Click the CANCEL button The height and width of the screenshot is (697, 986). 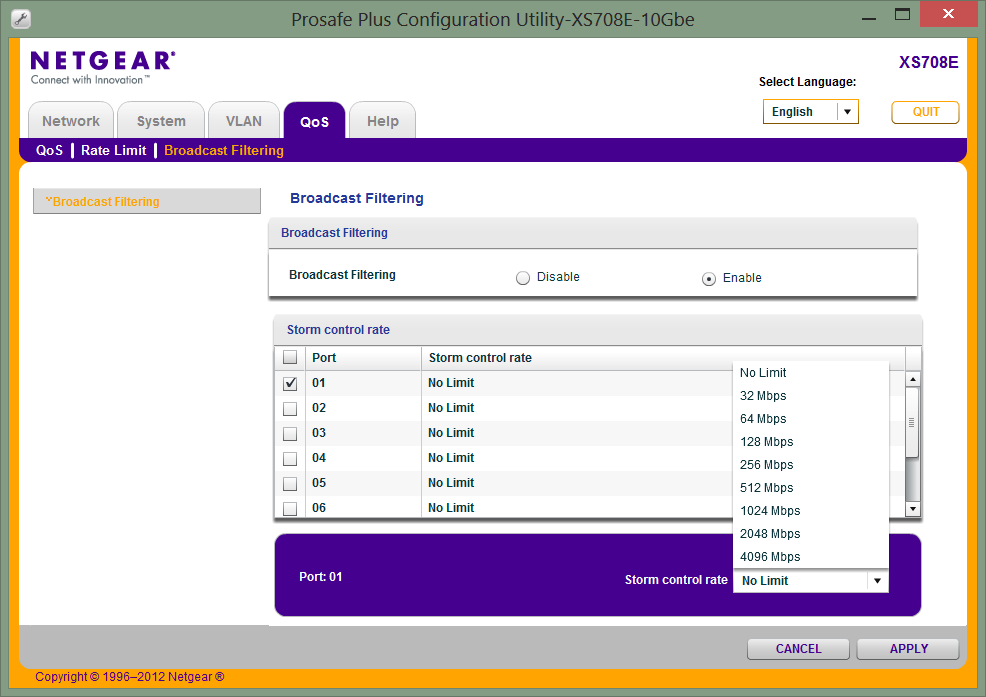tap(798, 649)
